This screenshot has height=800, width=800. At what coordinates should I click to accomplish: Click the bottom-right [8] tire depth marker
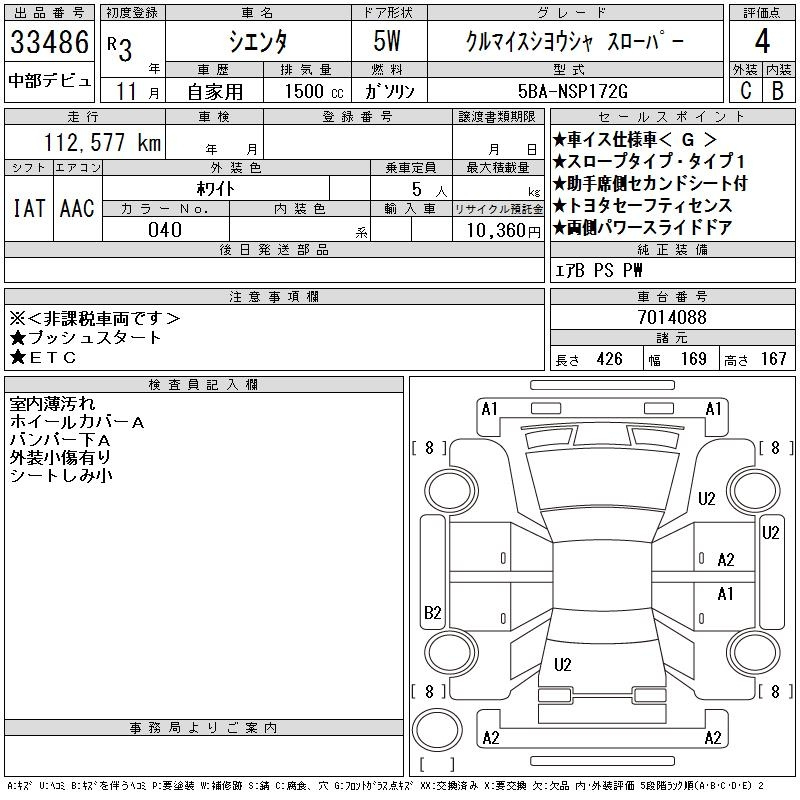[x=775, y=691]
